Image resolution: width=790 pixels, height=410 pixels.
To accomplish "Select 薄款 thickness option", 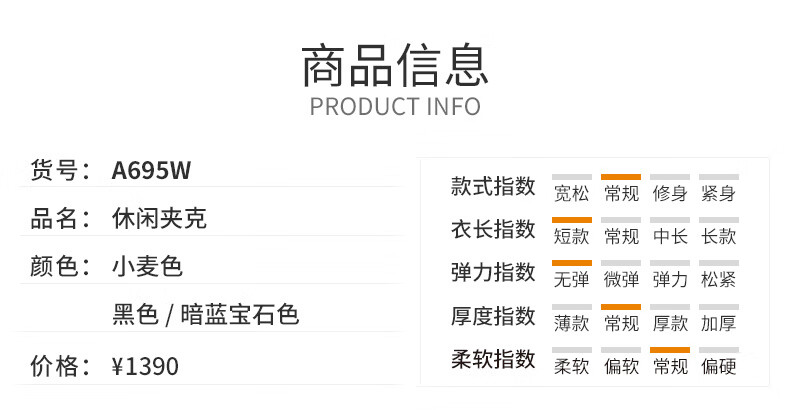I will pos(571,323).
